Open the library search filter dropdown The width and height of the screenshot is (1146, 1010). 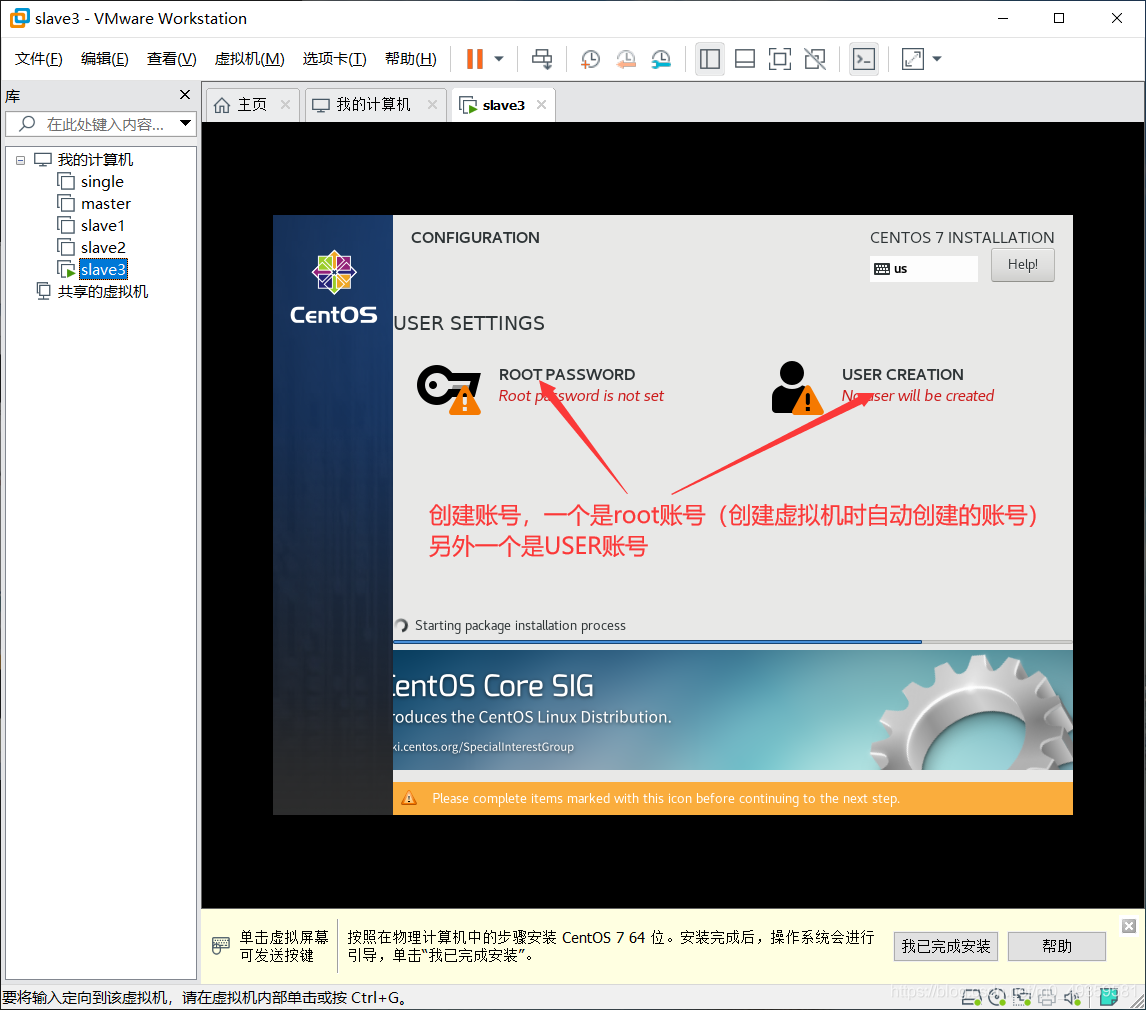tap(186, 124)
